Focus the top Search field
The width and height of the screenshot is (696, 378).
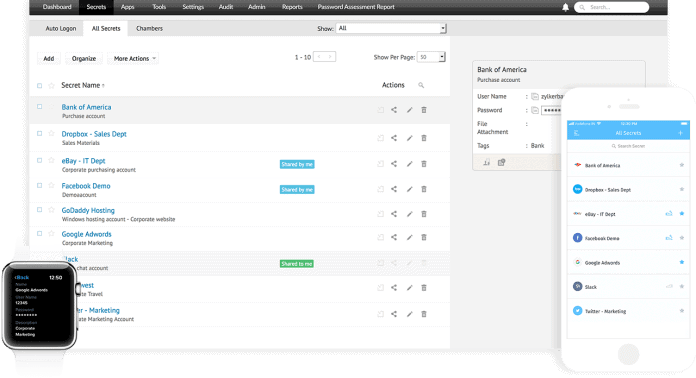point(612,7)
